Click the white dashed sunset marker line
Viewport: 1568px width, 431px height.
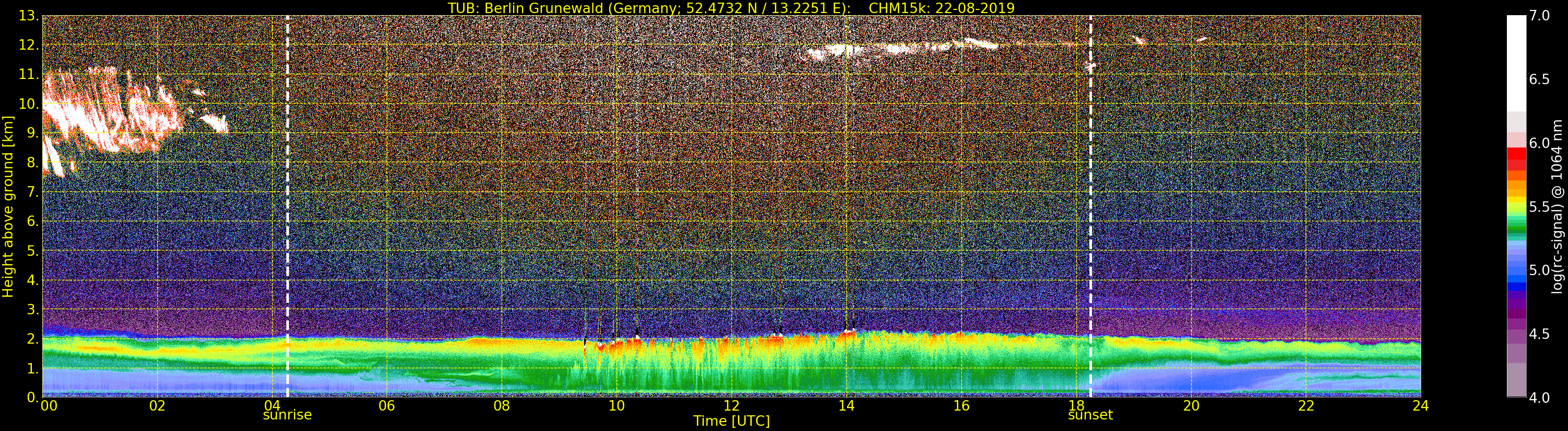(x=1090, y=206)
